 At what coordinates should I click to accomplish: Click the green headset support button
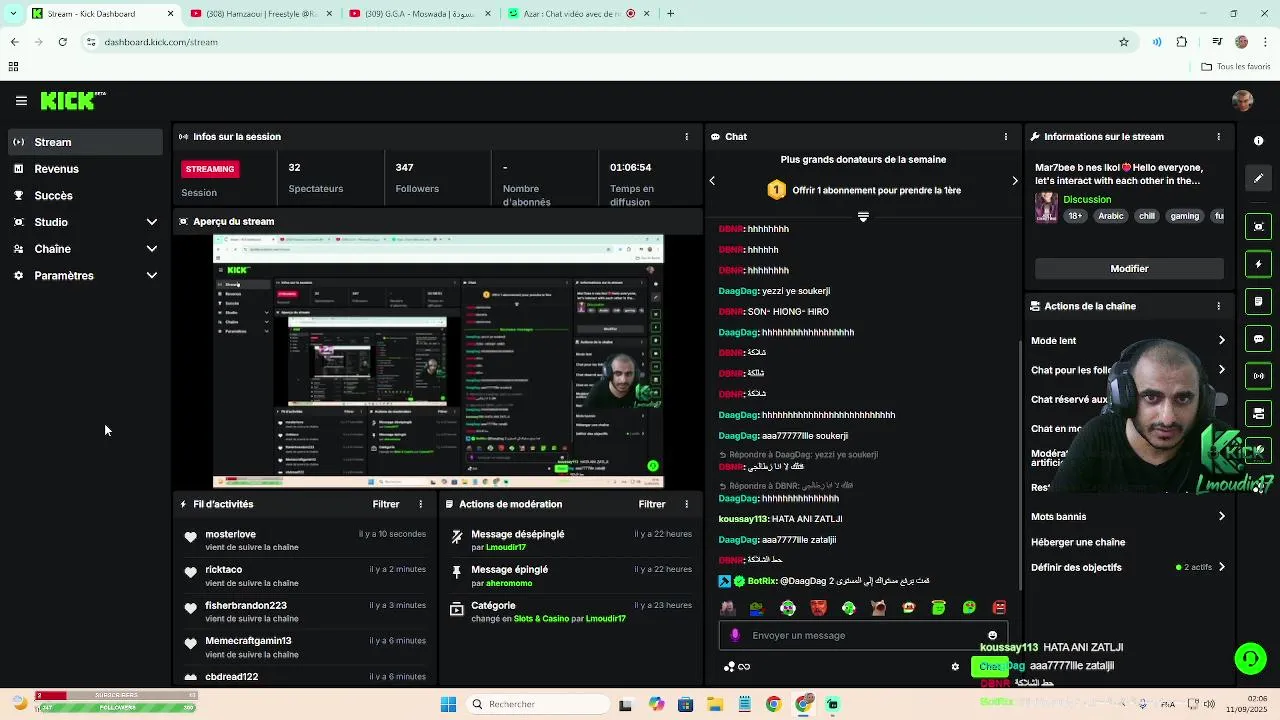click(x=1250, y=658)
